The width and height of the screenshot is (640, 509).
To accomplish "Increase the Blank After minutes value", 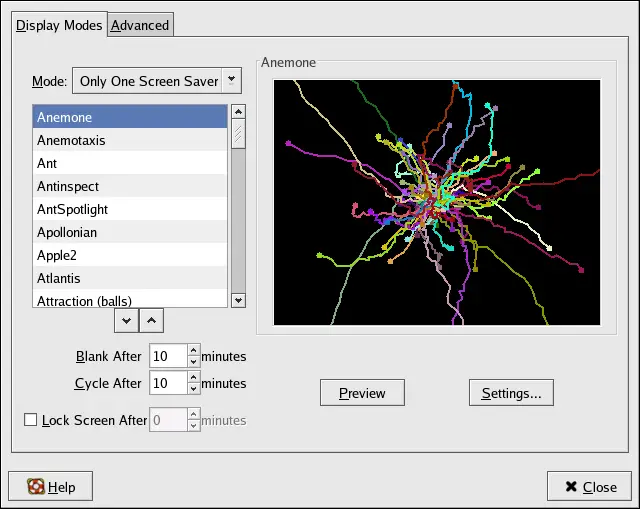I will click(x=193, y=350).
